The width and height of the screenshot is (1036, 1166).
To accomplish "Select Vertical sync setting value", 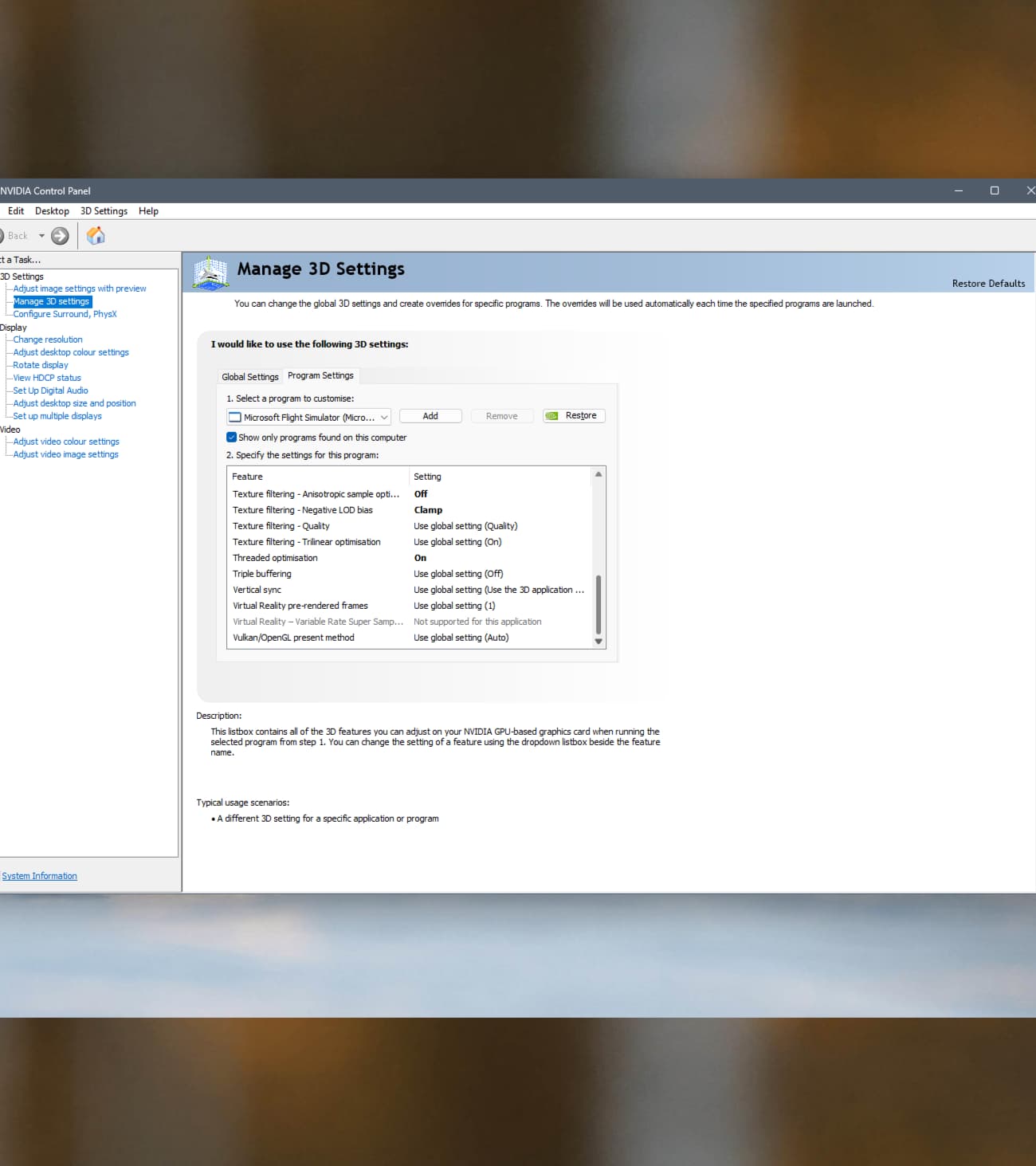I will tap(499, 590).
